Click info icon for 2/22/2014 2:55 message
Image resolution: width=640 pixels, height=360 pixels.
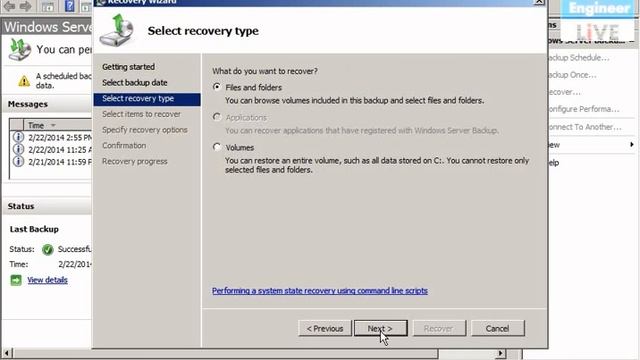[x=18, y=137]
